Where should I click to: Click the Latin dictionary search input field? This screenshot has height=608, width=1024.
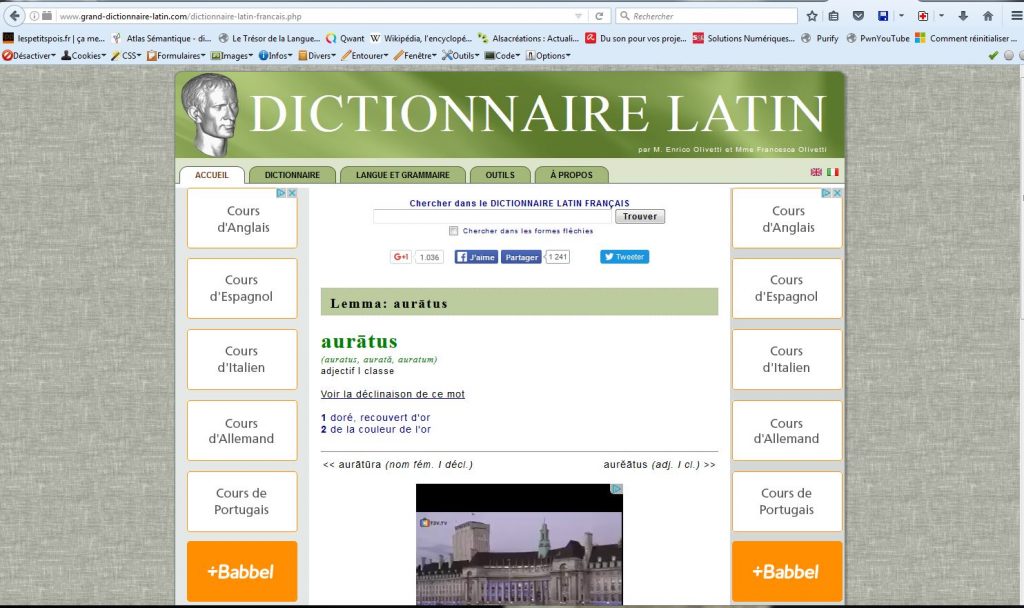pos(491,216)
